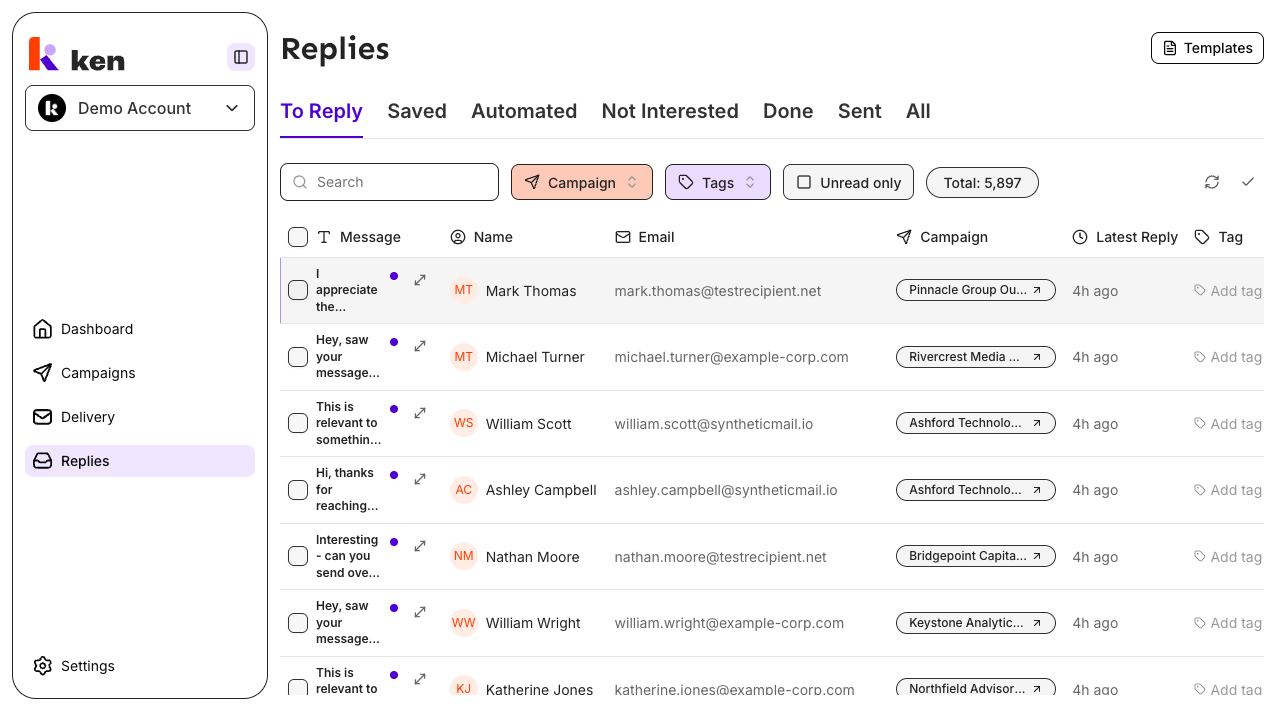Expand William Scott's message preview
The width and height of the screenshot is (1288, 711).
pos(420,413)
